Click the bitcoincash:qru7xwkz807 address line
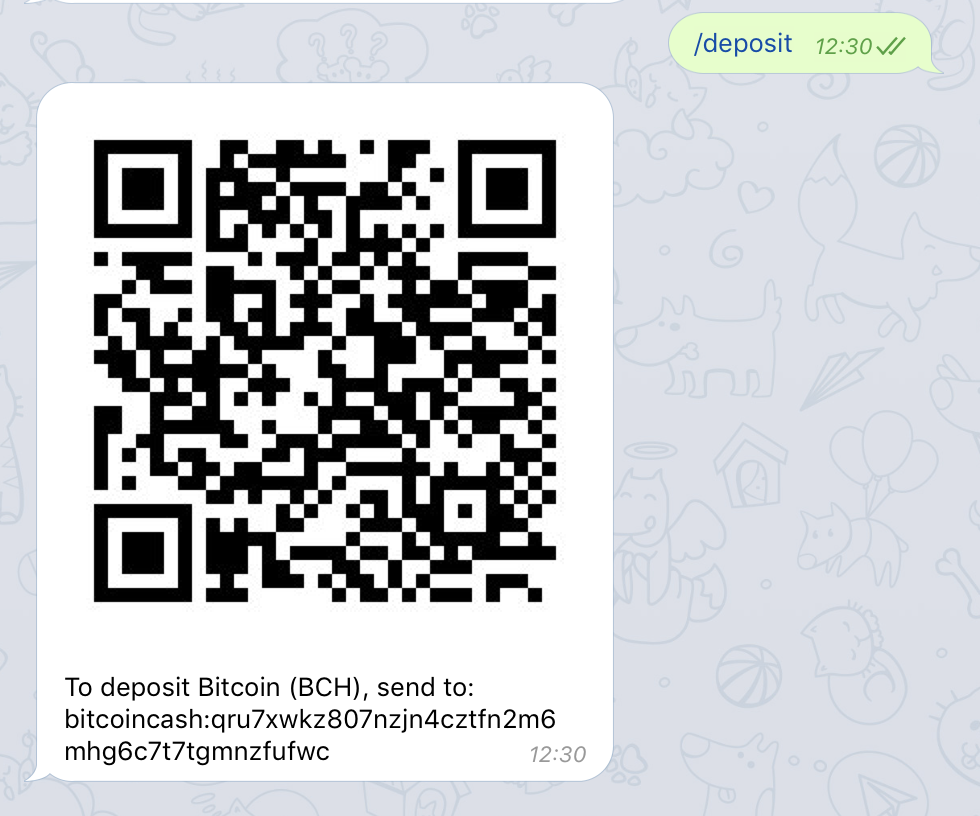This screenshot has width=980, height=816. tap(310, 720)
